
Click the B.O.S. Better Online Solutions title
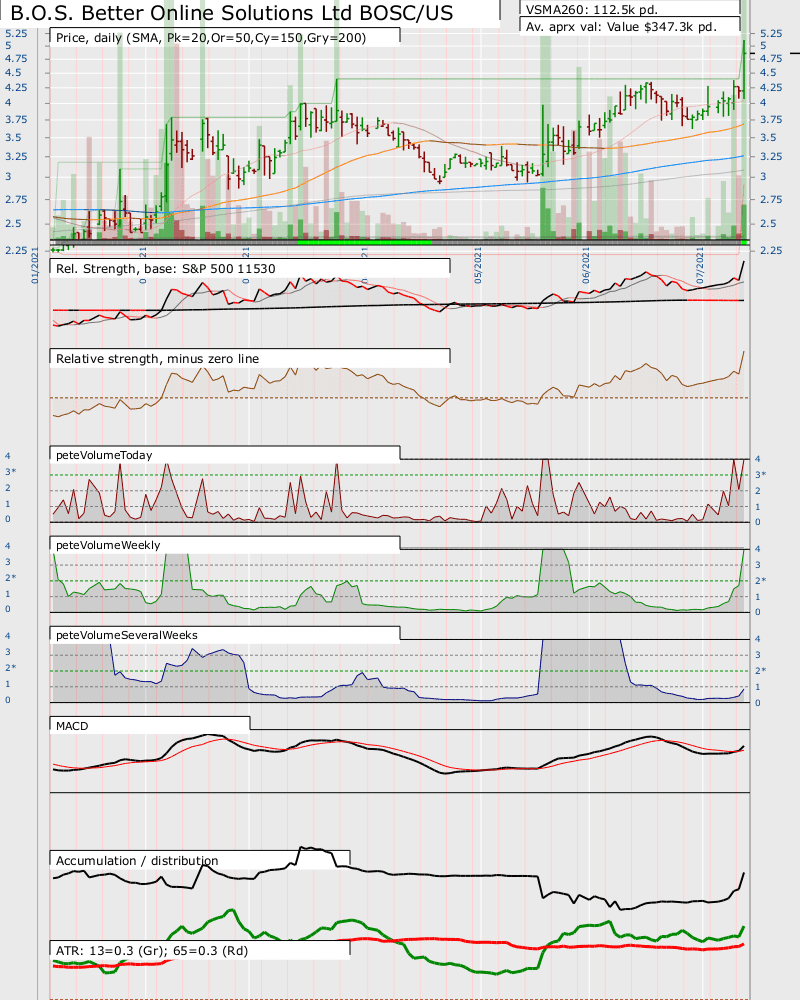pos(232,13)
